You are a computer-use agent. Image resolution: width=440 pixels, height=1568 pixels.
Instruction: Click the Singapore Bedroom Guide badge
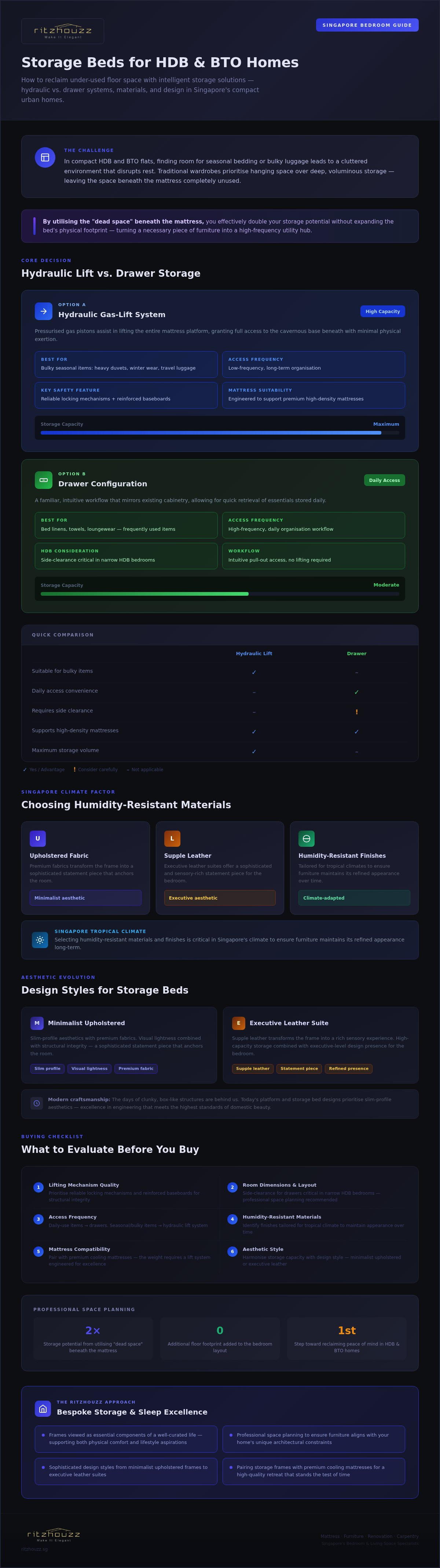click(367, 25)
